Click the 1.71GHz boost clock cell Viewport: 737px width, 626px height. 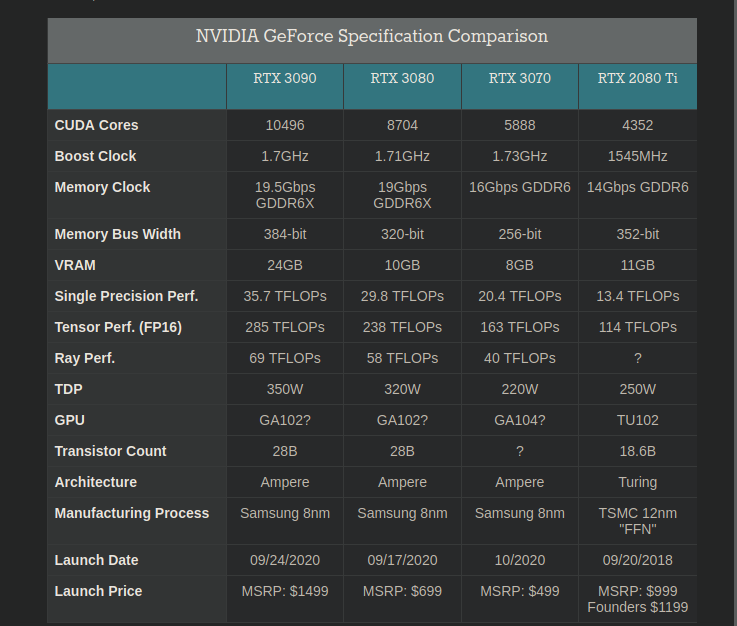(402, 156)
